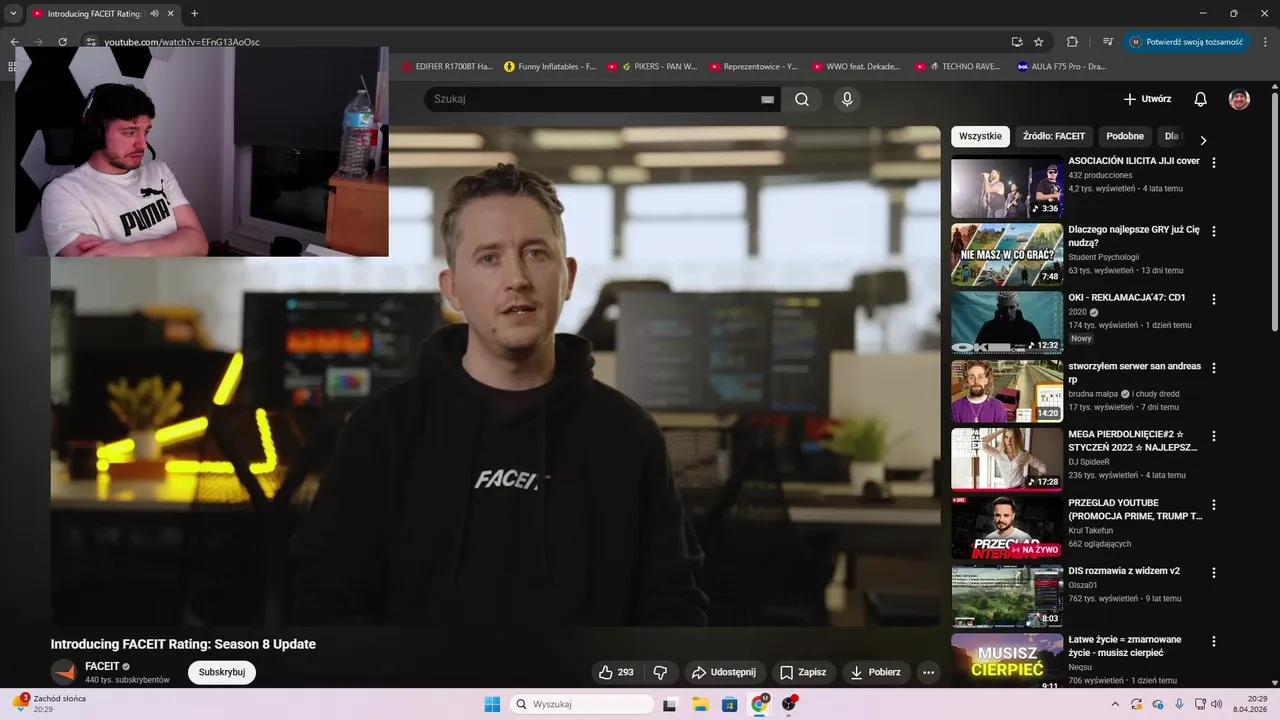Open options for PRZEGLAD YOUTUBE video
Screen dimensions: 1280x720
pyautogui.click(x=1214, y=505)
